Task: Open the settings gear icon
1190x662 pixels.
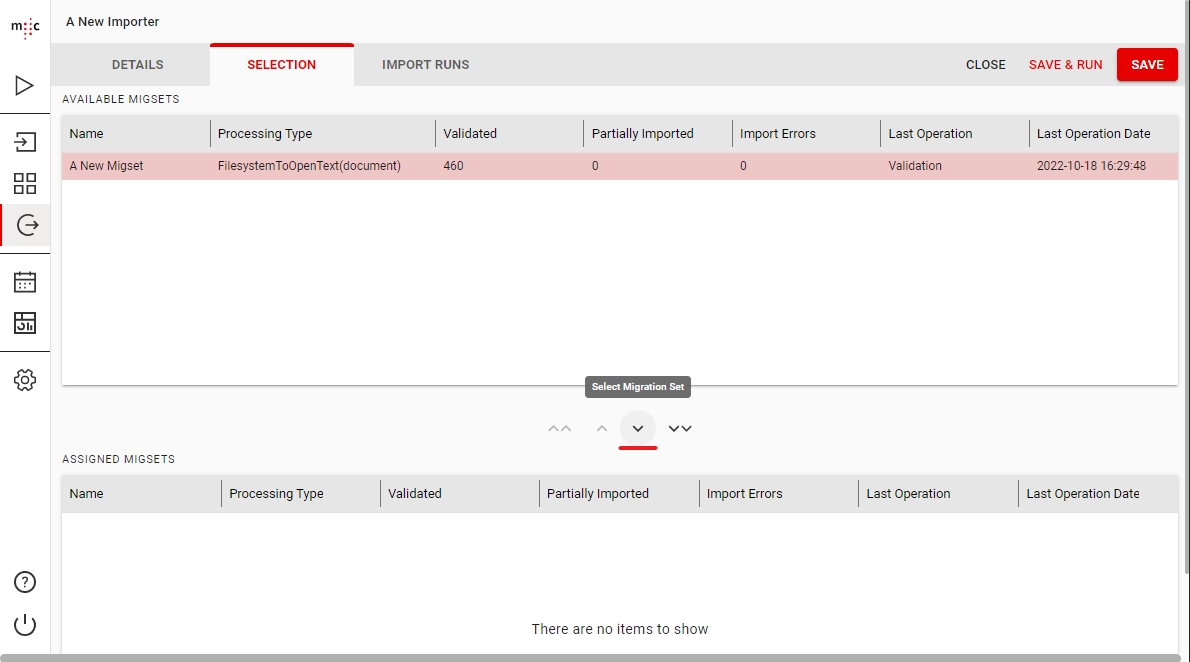Action: click(x=25, y=380)
